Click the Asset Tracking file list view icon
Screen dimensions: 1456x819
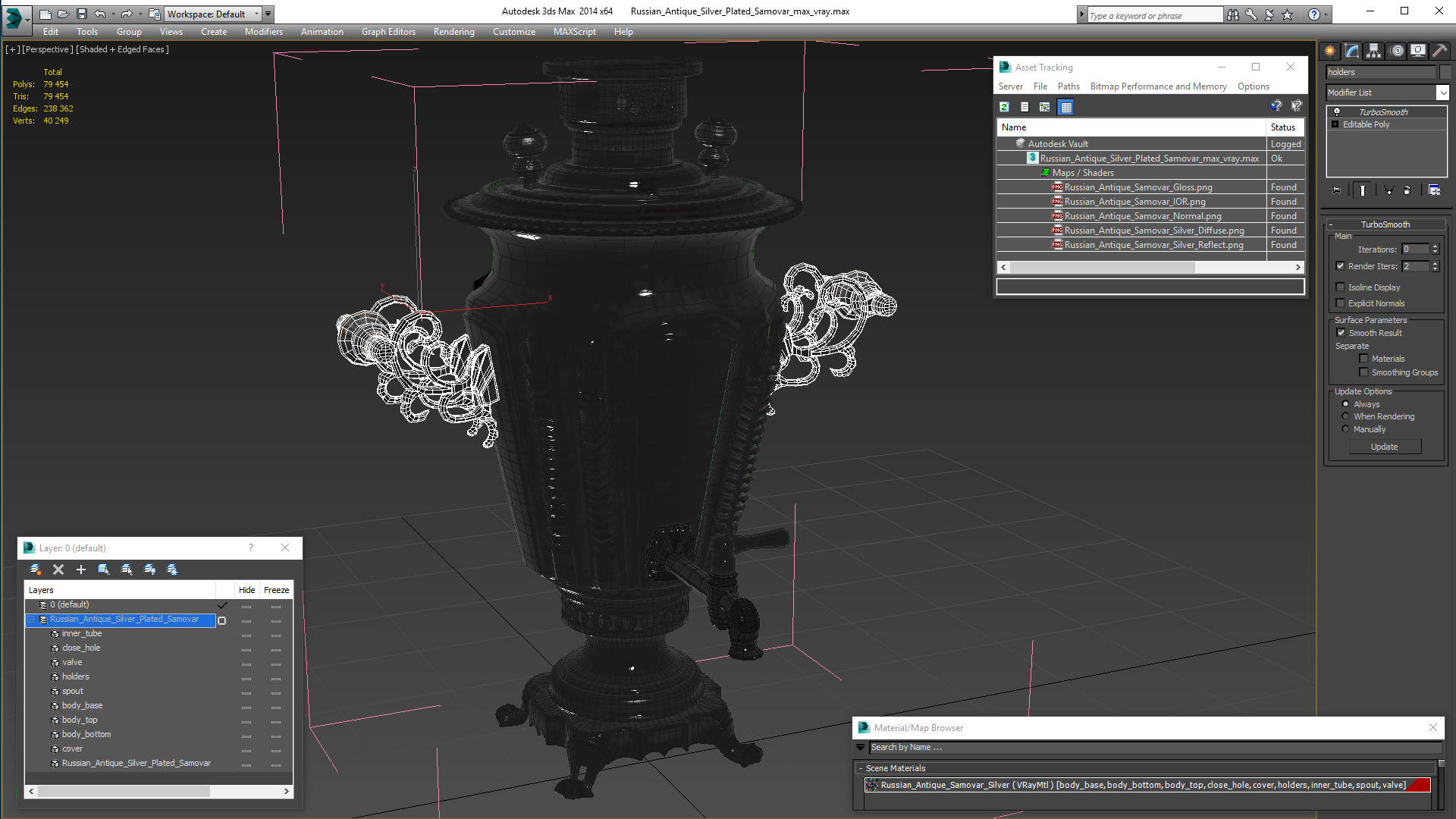click(1024, 107)
